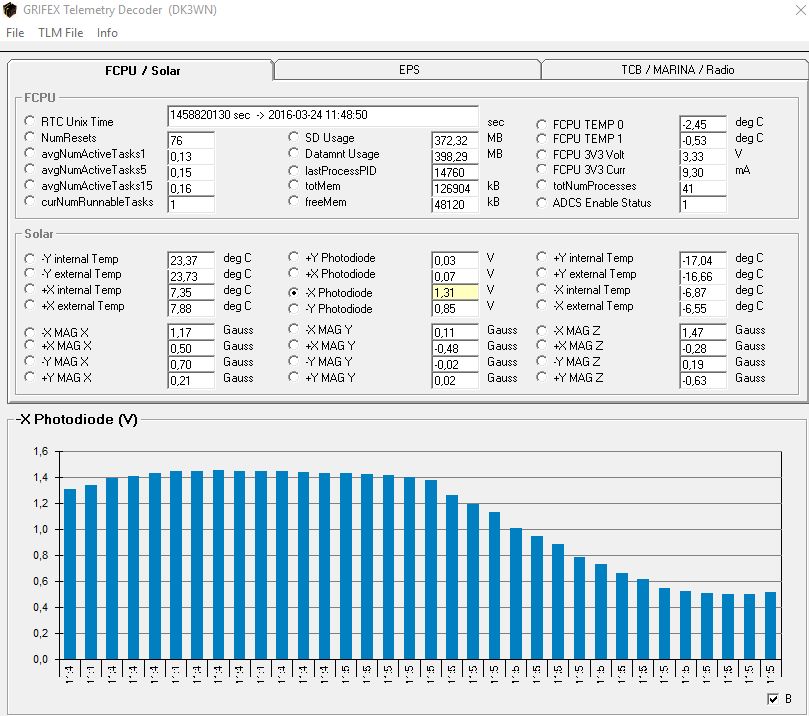Open the File menu

(x=15, y=33)
